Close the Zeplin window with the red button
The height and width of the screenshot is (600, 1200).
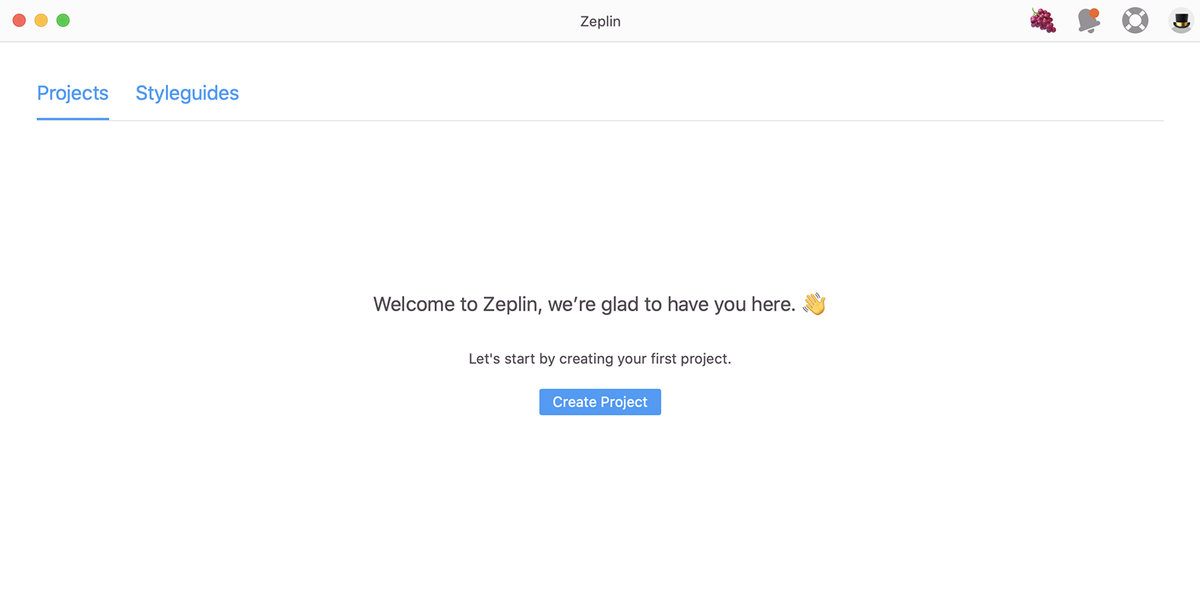[19, 20]
